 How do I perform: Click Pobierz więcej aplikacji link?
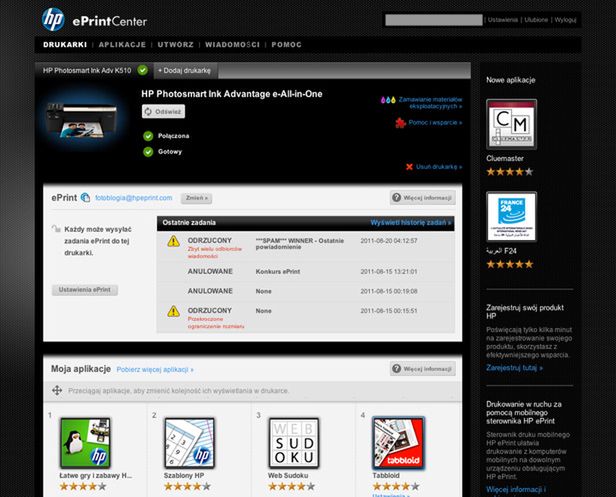click(155, 370)
